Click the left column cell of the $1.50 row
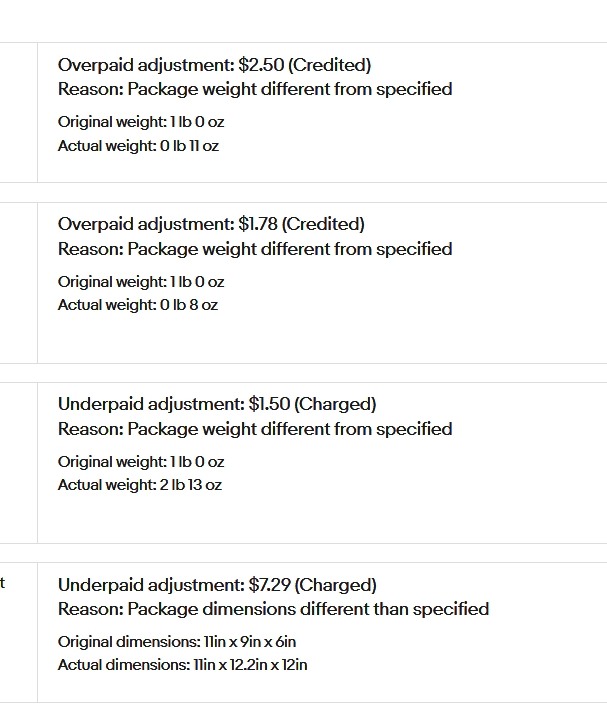Image resolution: width=607 pixels, height=706 pixels. 18,463
